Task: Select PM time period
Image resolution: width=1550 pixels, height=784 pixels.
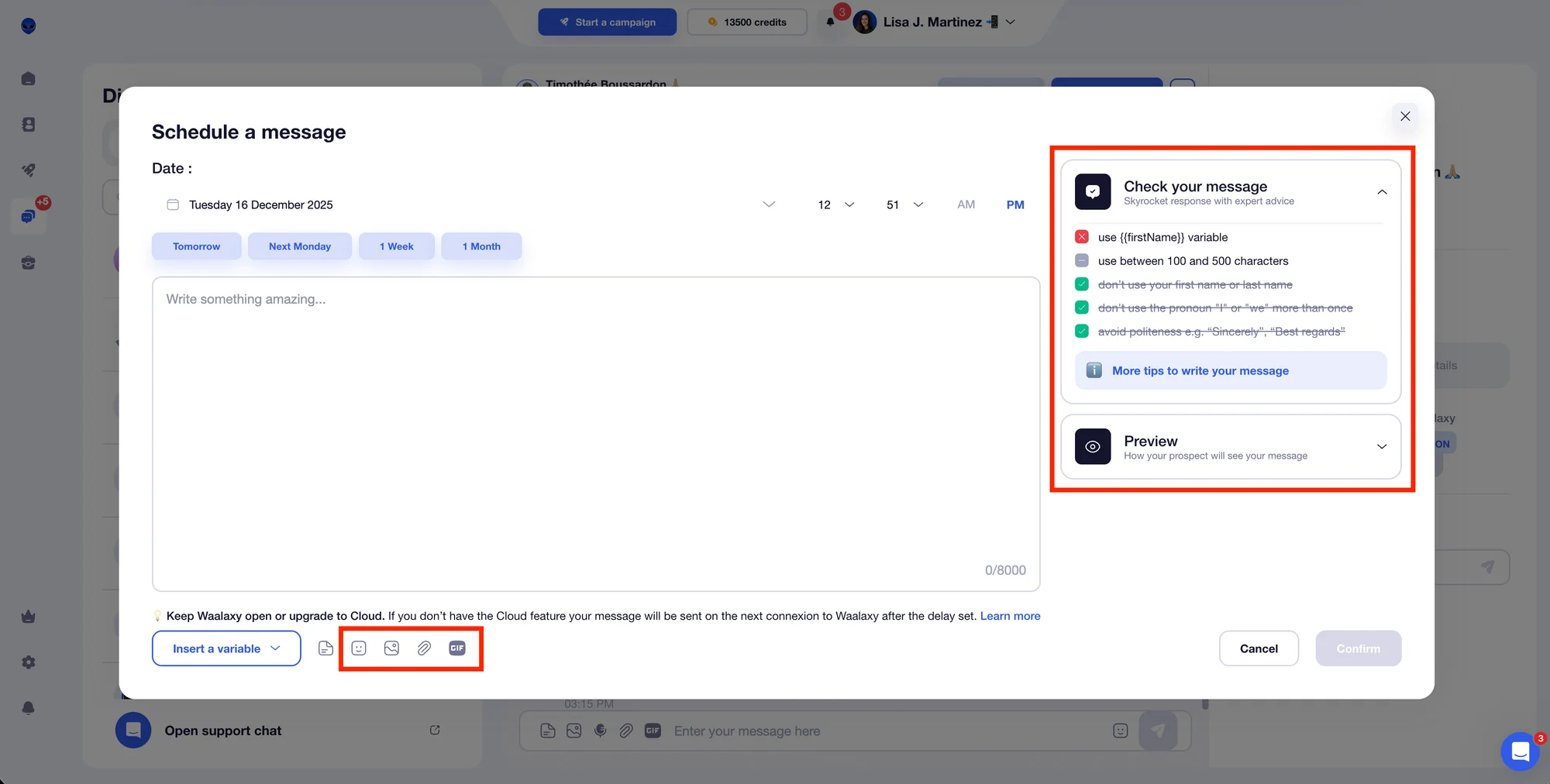Action: point(1015,205)
